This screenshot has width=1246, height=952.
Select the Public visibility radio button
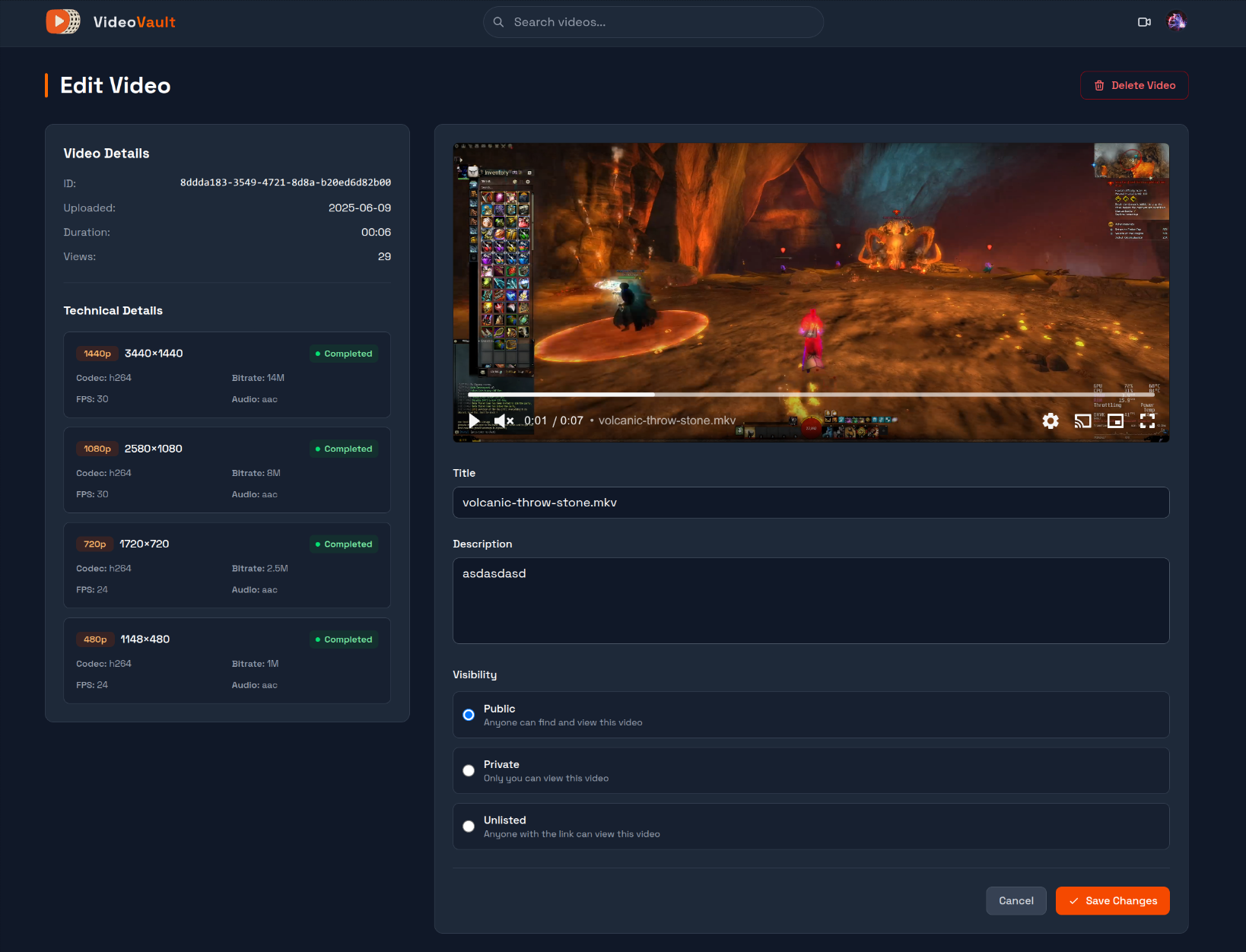click(469, 715)
